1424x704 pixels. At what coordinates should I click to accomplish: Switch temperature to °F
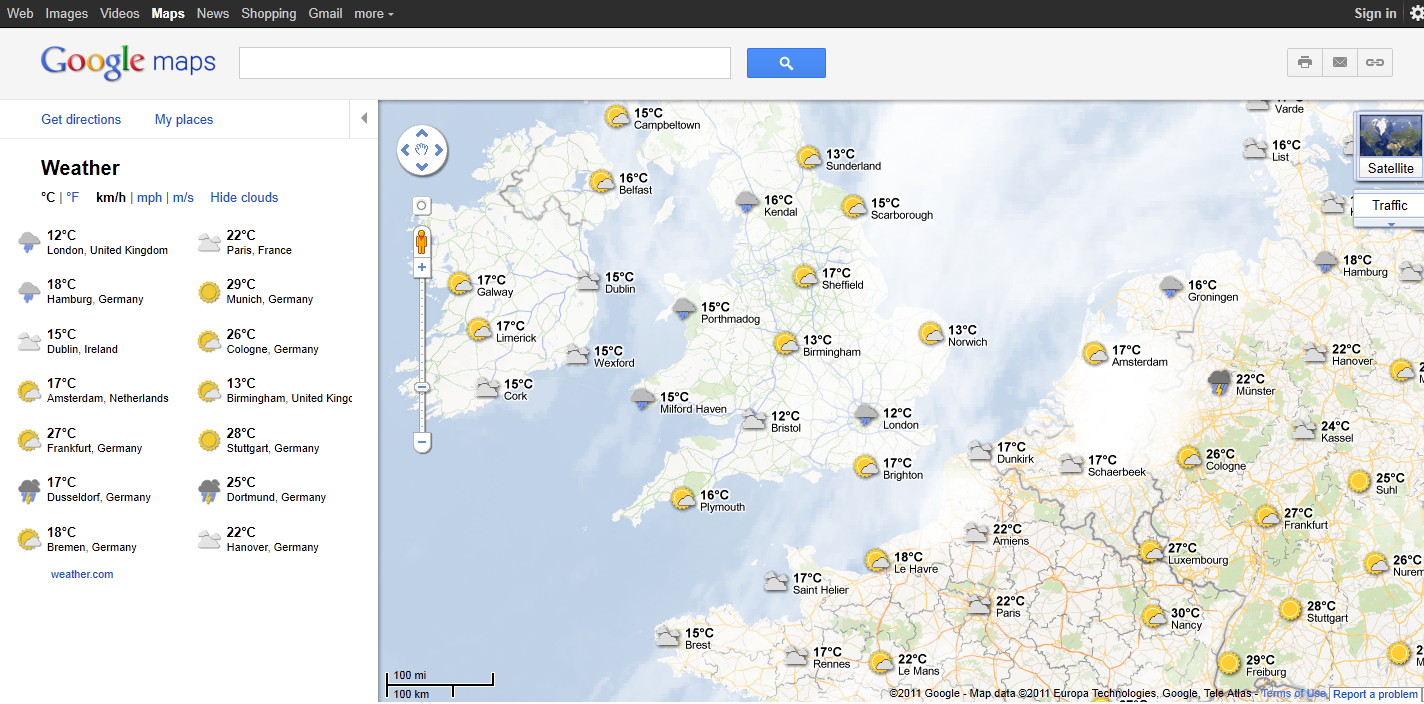tap(72, 197)
